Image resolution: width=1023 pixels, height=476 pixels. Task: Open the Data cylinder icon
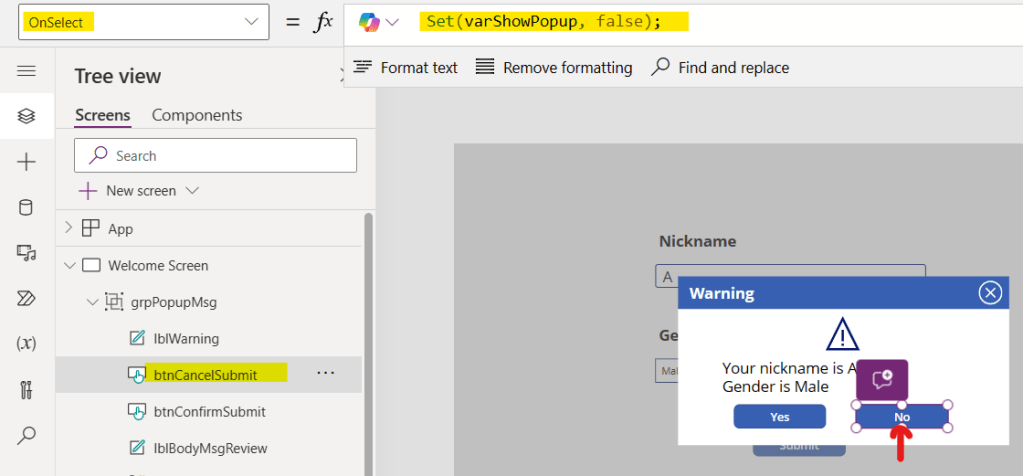pyautogui.click(x=27, y=208)
